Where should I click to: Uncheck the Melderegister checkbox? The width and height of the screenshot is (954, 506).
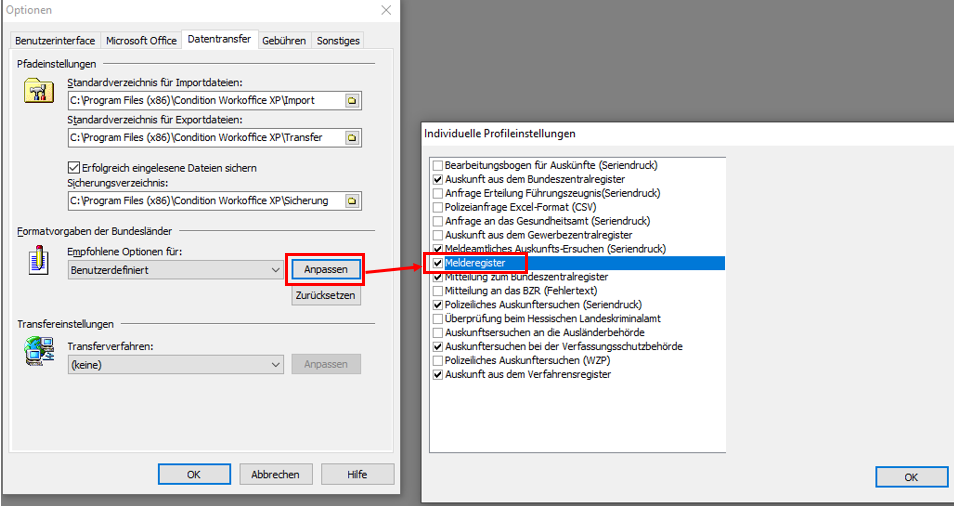(x=437, y=262)
